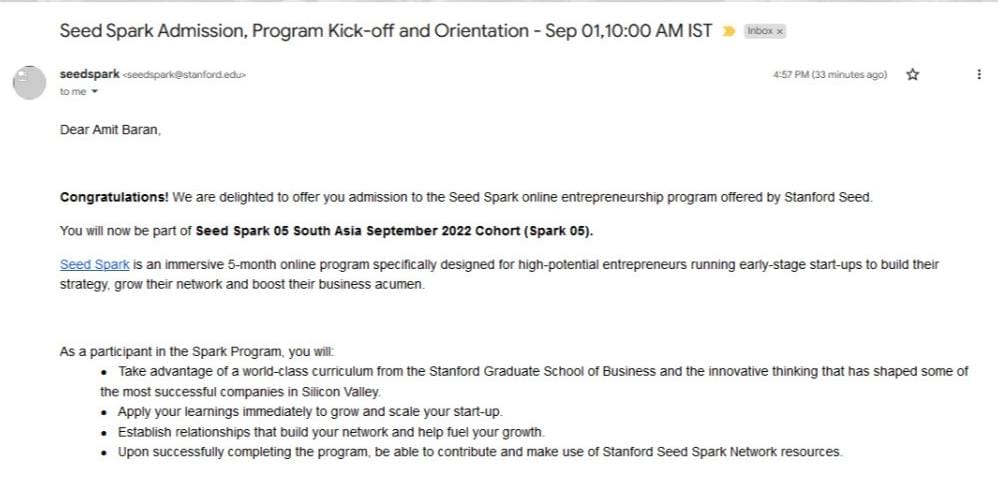The image size is (998, 490).
Task: Click the bullet about world-class curriculum
Action: [x=540, y=371]
